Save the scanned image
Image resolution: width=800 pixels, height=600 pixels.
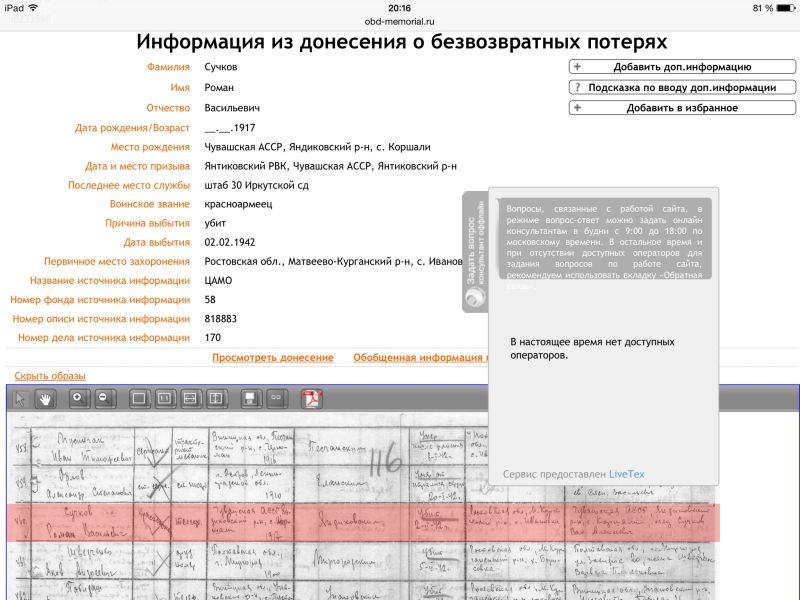pyautogui.click(x=250, y=398)
